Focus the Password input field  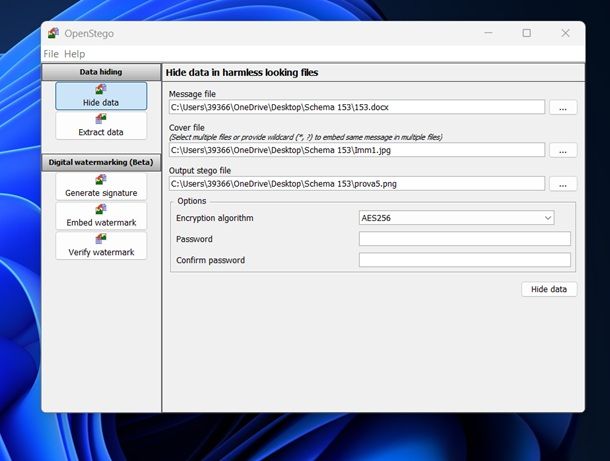tap(465, 239)
